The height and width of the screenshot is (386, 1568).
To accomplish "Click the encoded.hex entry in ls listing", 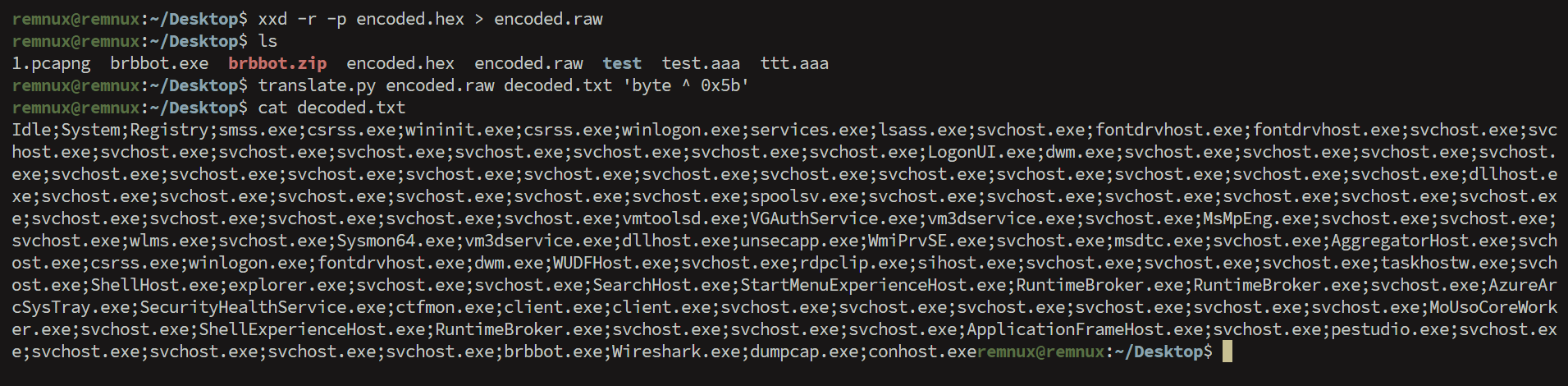I will (400, 63).
